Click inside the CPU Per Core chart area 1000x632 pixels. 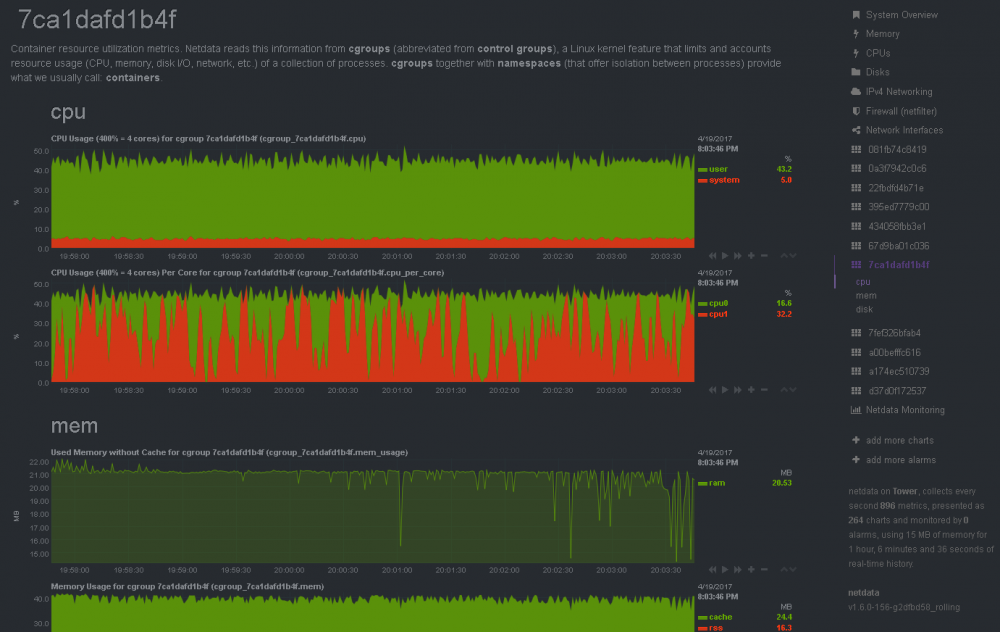click(x=372, y=332)
